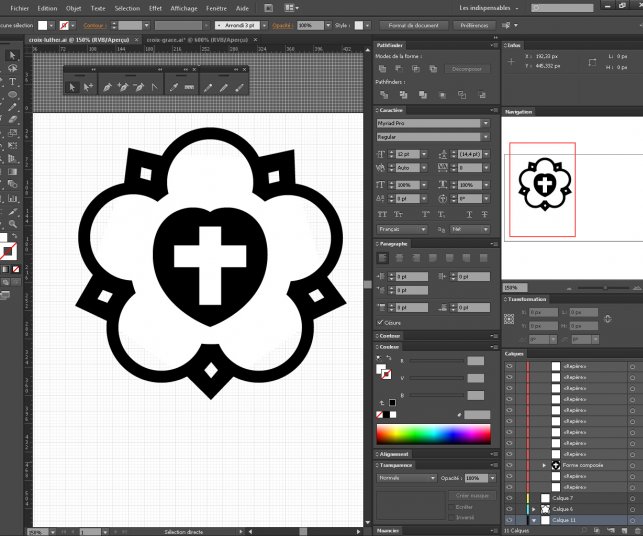Select the Pen tool in floating panel

(107, 87)
